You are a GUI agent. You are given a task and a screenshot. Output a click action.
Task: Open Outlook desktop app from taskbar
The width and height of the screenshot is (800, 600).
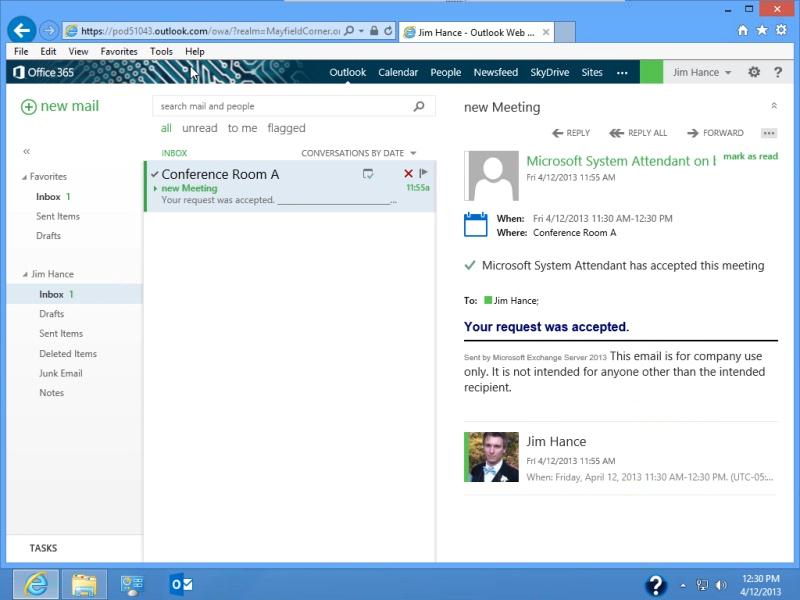tap(180, 585)
